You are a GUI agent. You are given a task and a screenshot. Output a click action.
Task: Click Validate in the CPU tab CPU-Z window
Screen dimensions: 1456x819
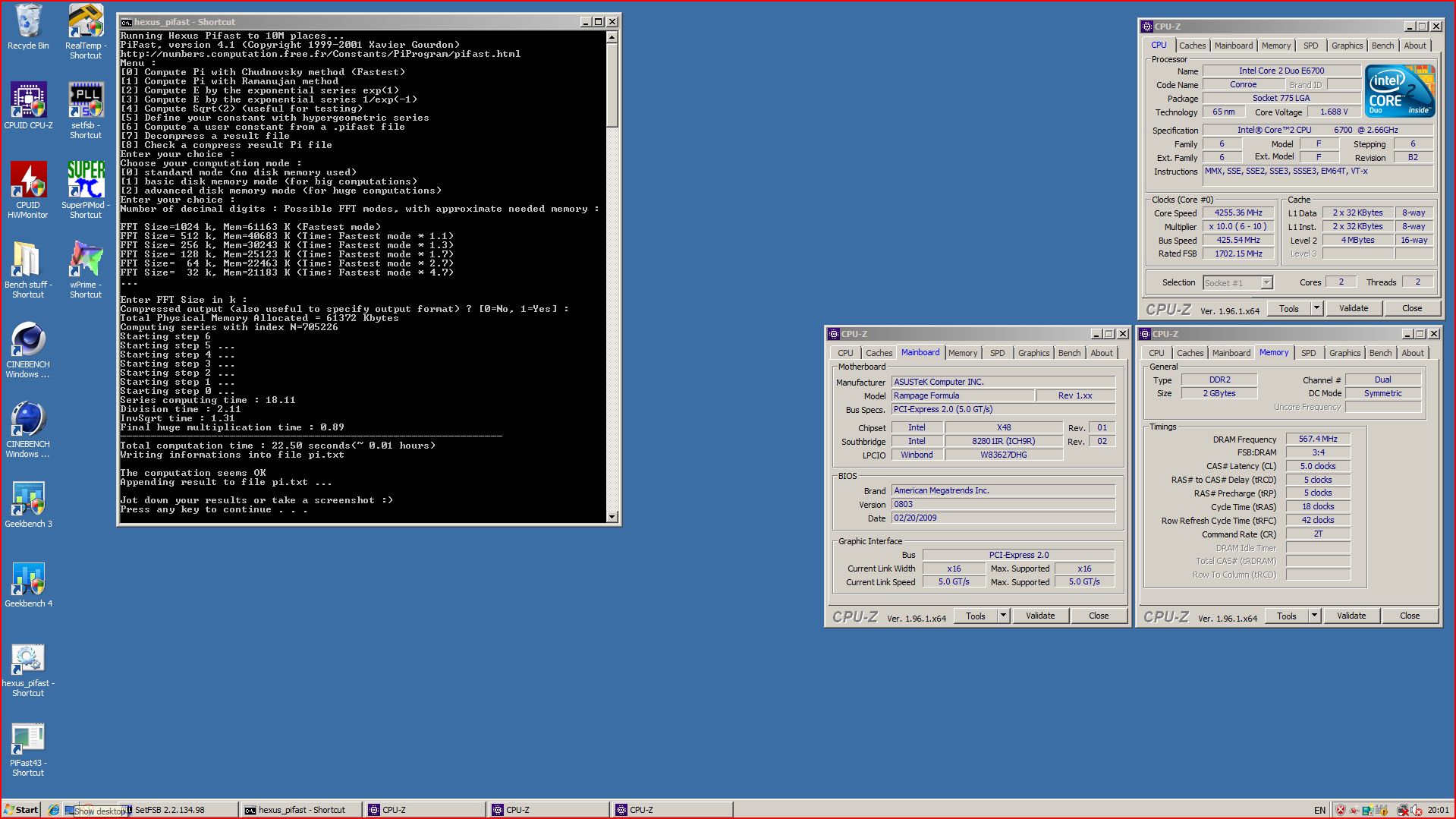point(1353,308)
